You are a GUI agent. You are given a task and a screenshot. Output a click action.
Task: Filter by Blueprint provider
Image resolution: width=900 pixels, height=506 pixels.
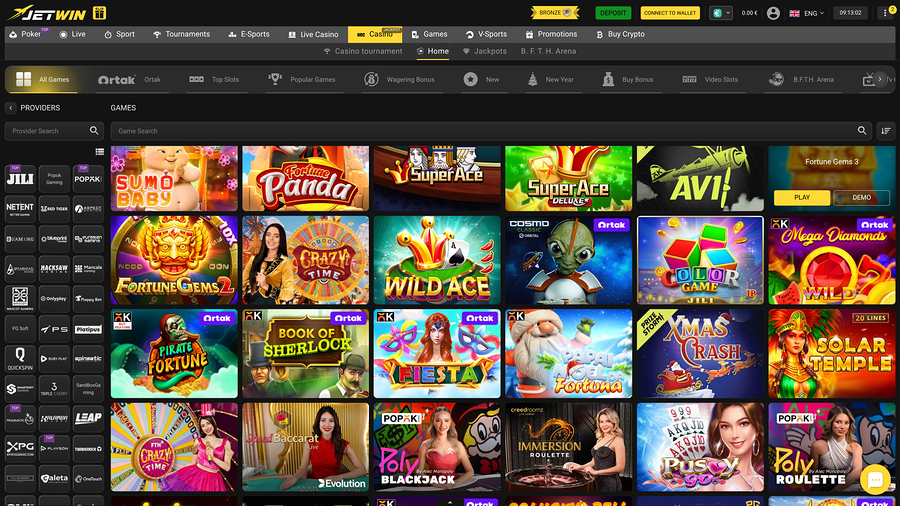(x=54, y=239)
